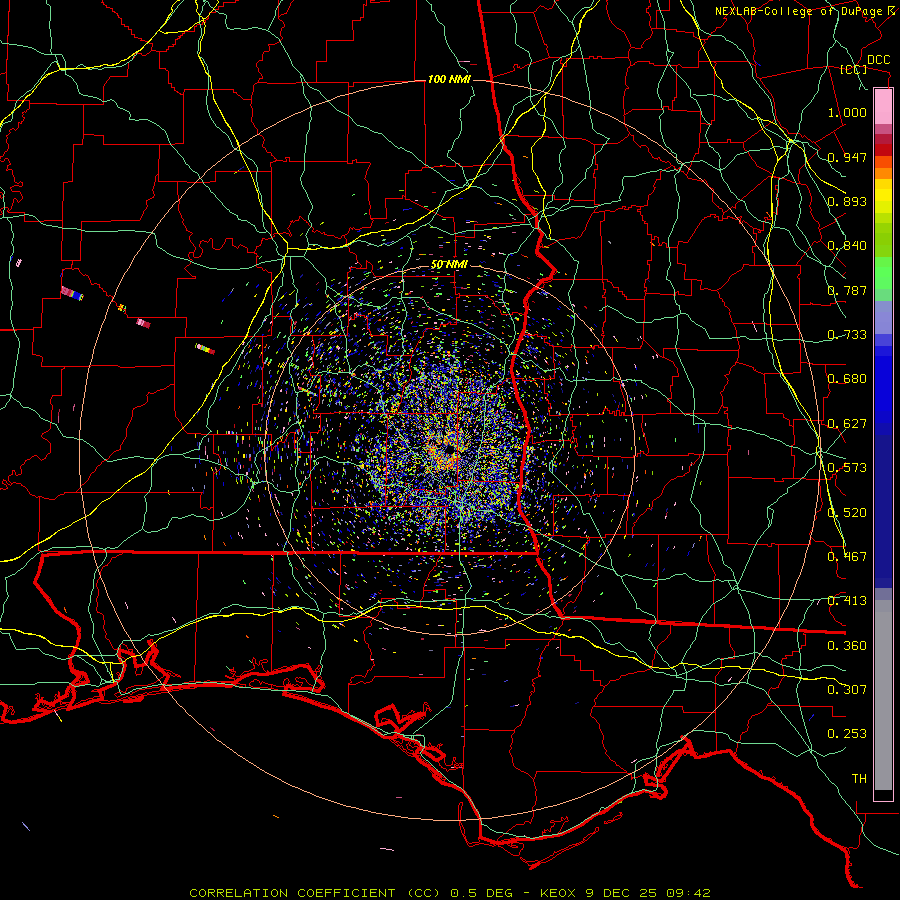Click the 0.893 legend value
Screen dimensions: 900x900
[847, 201]
